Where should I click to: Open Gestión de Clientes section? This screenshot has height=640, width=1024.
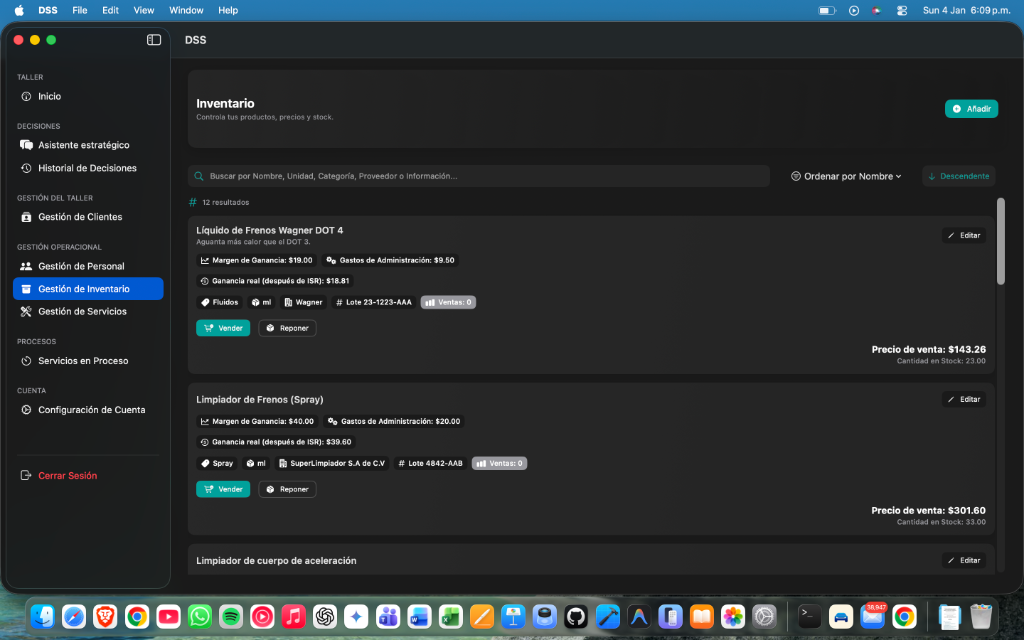point(79,216)
